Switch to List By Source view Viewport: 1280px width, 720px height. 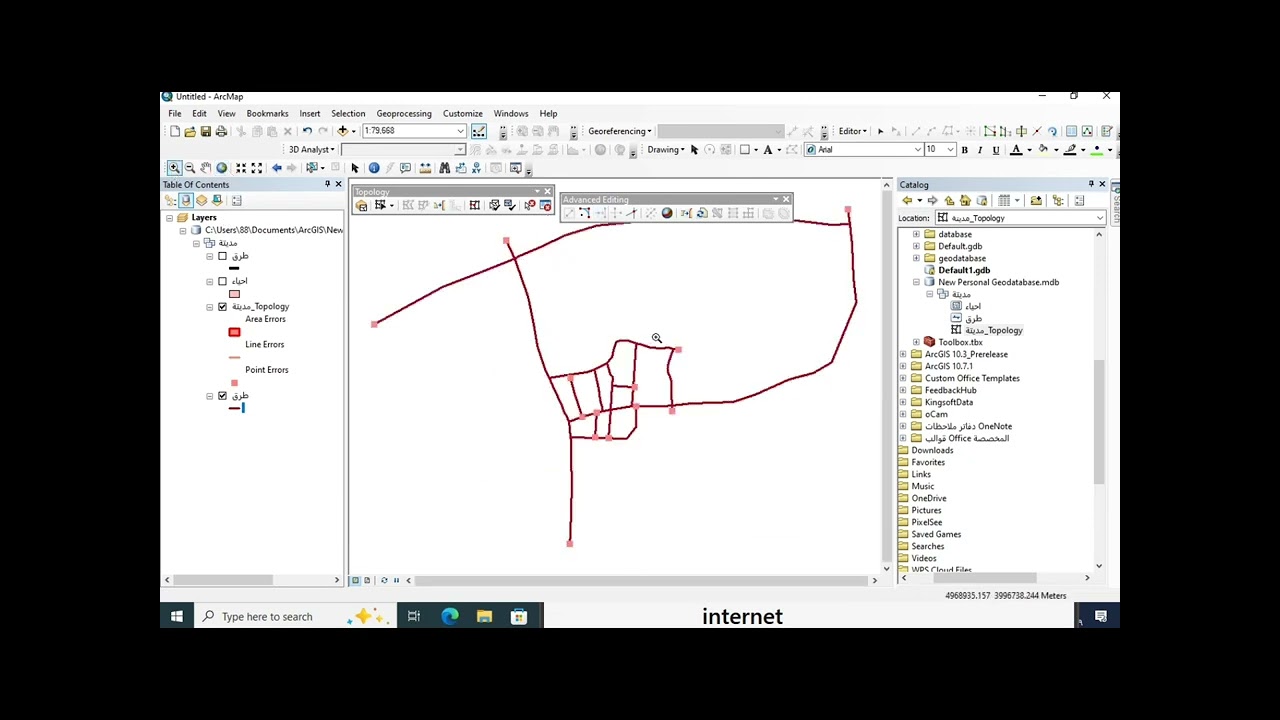click(x=186, y=200)
